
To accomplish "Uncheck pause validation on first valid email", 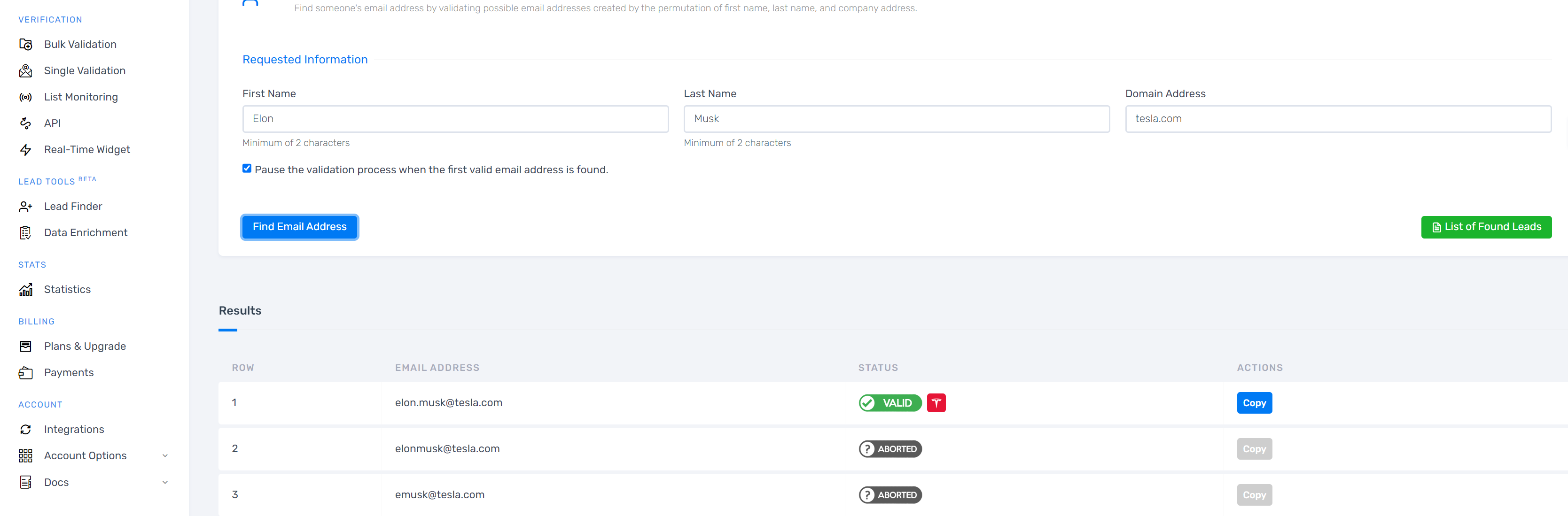I will (247, 168).
